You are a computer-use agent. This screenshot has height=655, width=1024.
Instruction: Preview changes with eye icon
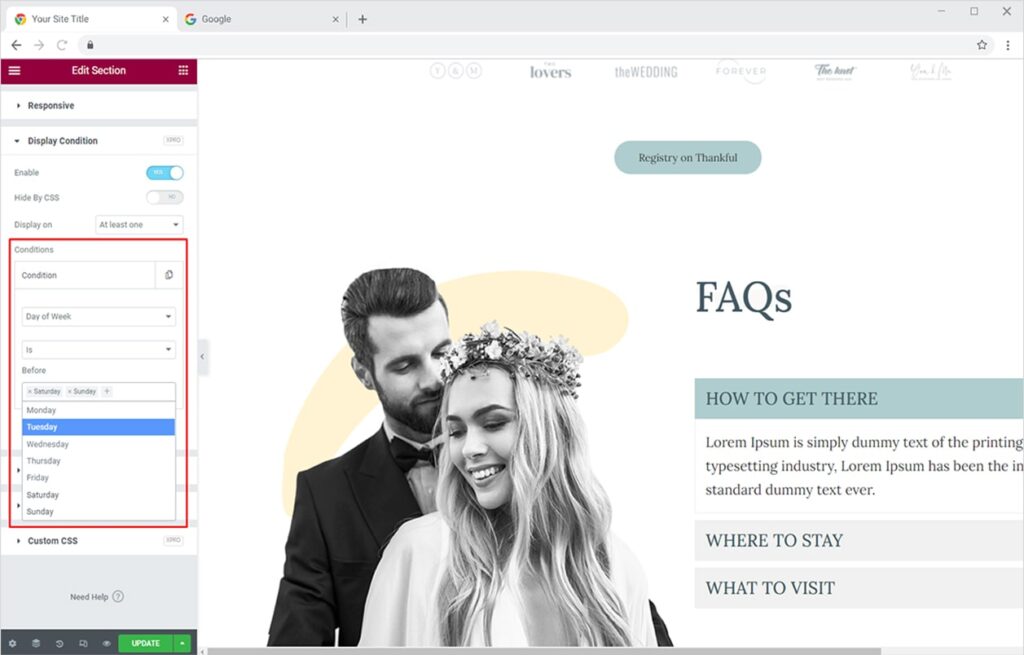106,643
